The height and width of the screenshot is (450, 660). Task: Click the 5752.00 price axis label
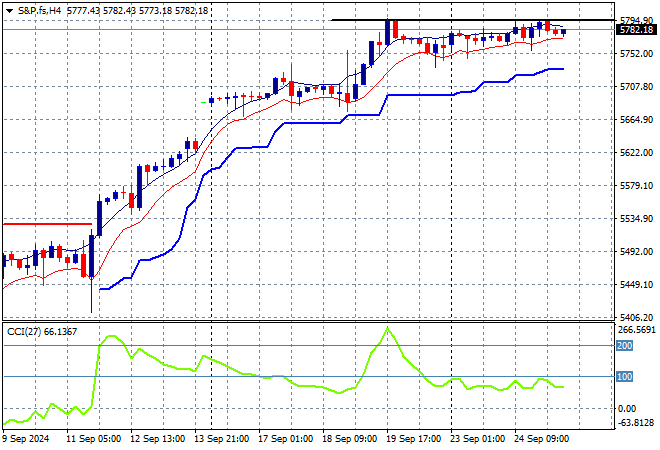click(x=636, y=54)
